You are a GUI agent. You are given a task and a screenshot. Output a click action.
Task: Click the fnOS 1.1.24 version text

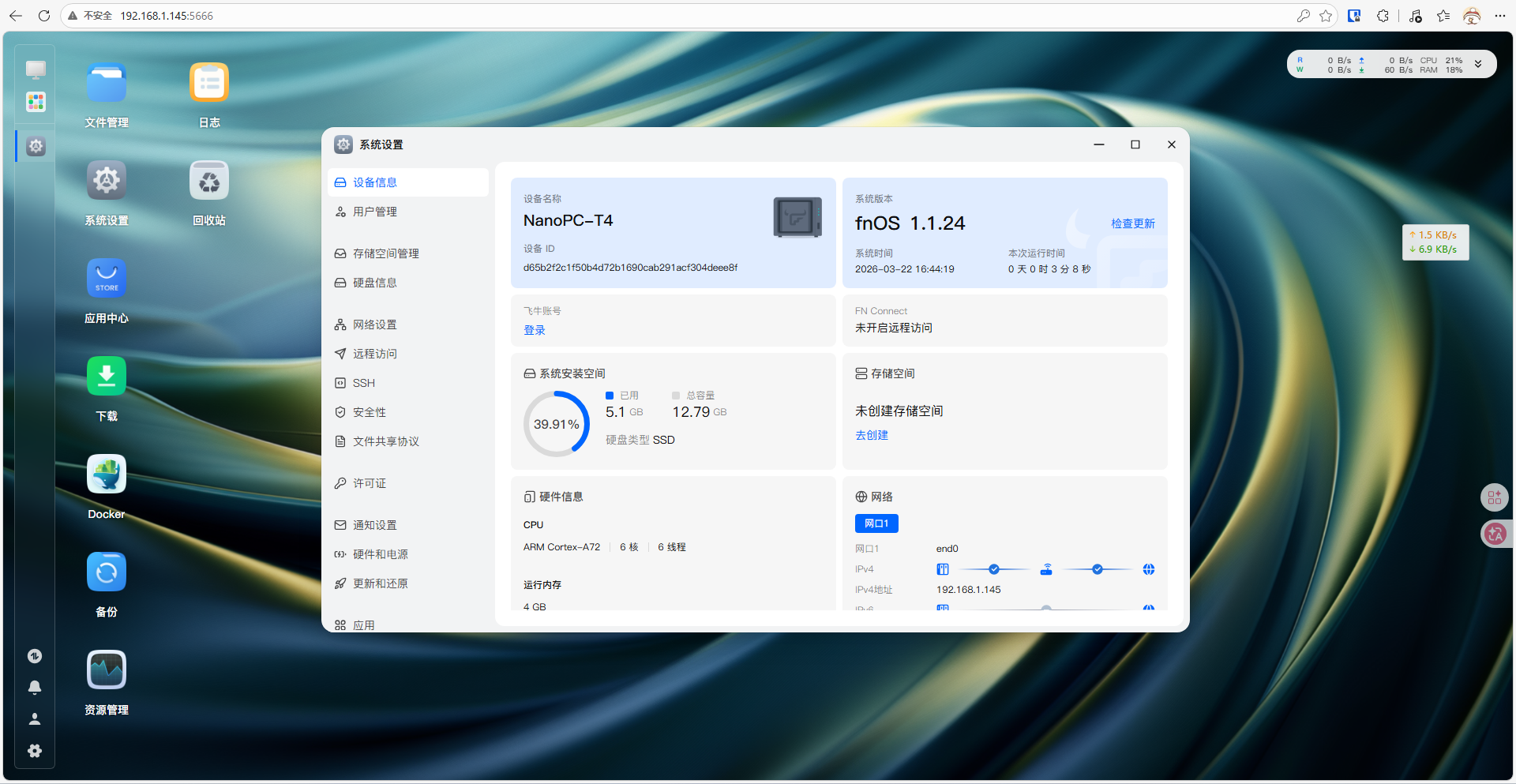pyautogui.click(x=910, y=223)
